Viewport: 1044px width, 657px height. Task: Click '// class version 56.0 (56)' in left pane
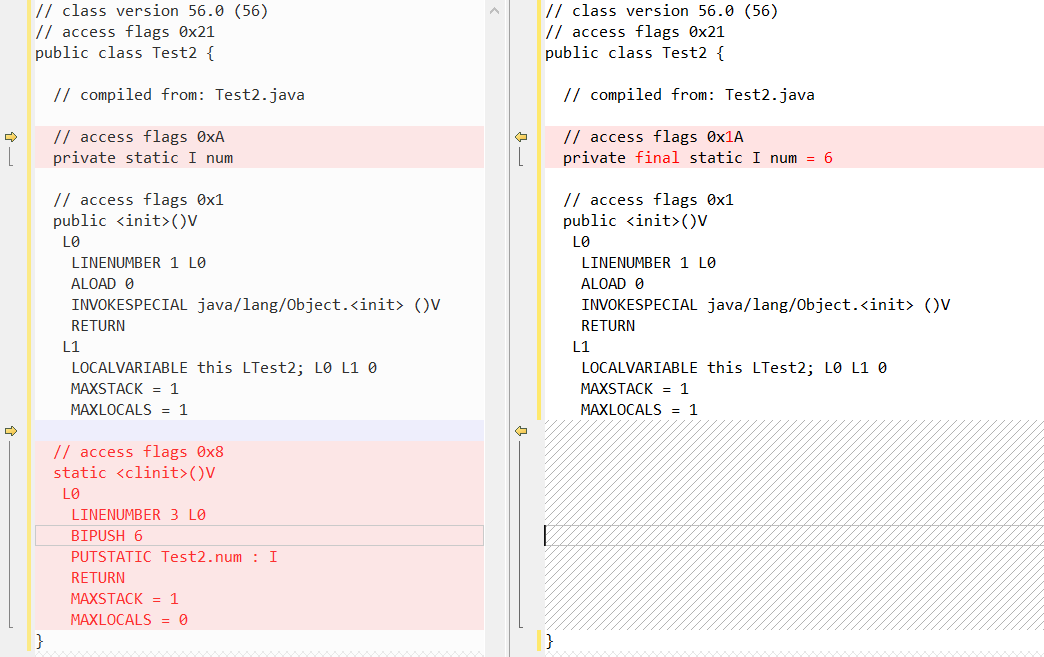coord(151,11)
